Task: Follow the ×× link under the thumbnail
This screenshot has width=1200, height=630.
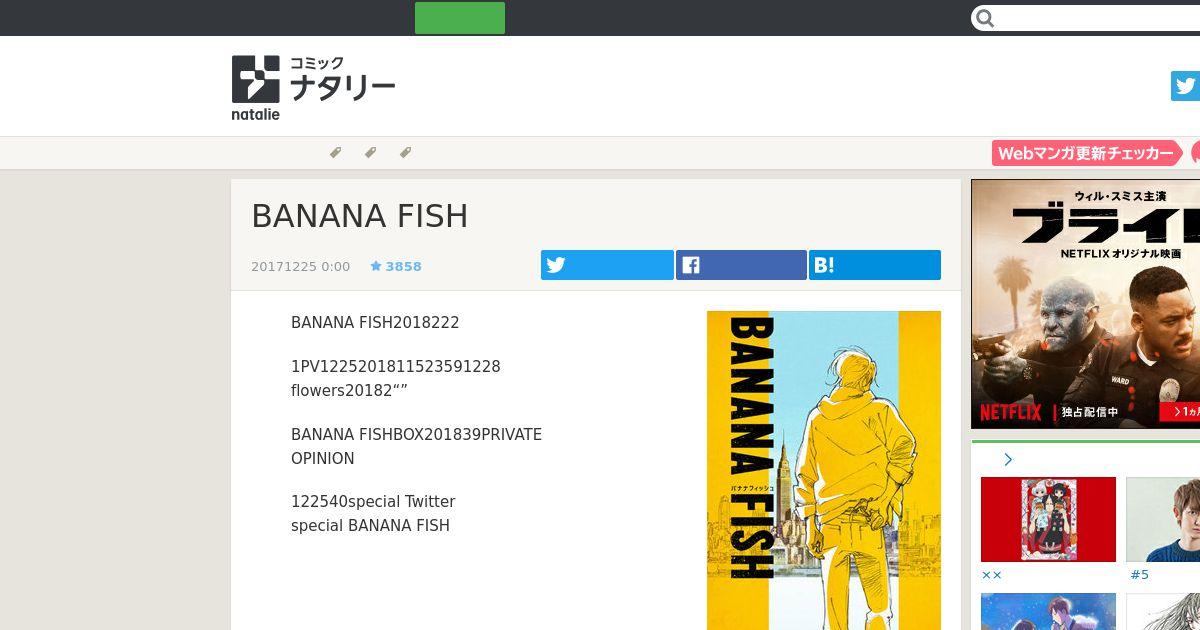Action: click(x=992, y=575)
